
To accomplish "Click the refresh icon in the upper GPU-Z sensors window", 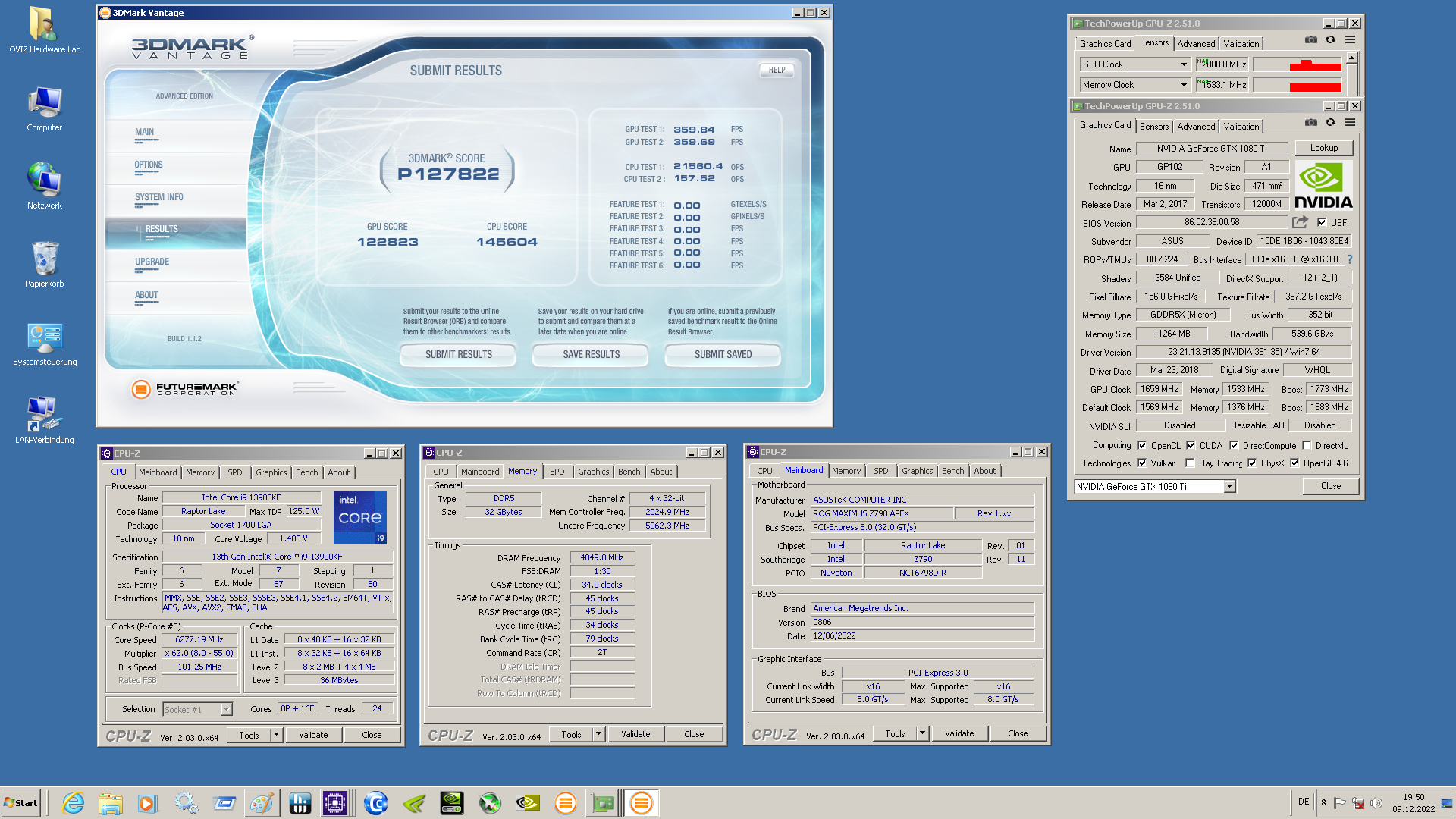I will point(1330,40).
